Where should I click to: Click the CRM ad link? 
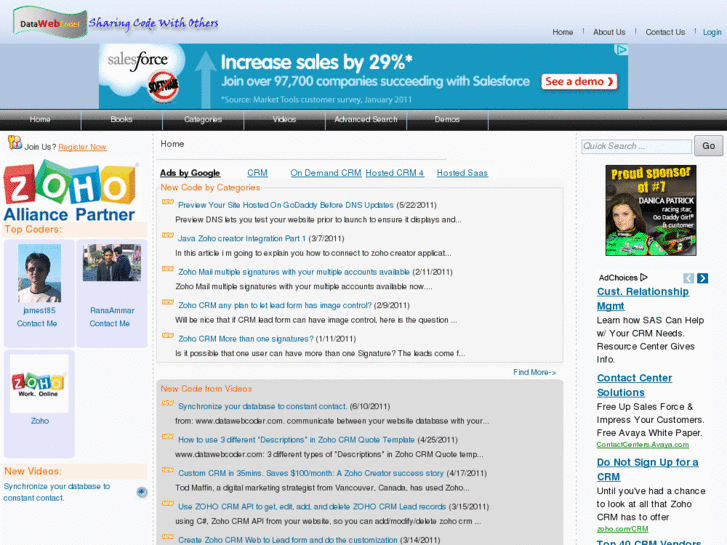(x=257, y=173)
